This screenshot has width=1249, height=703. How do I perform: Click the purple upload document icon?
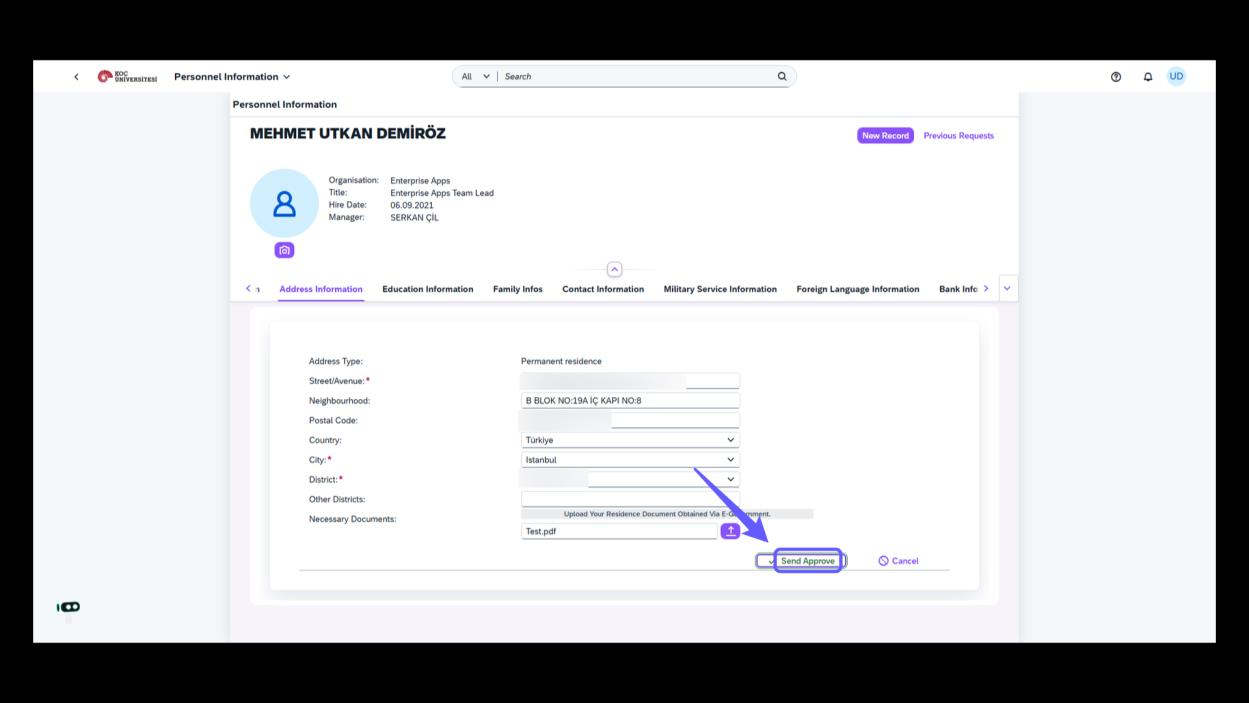(x=730, y=531)
